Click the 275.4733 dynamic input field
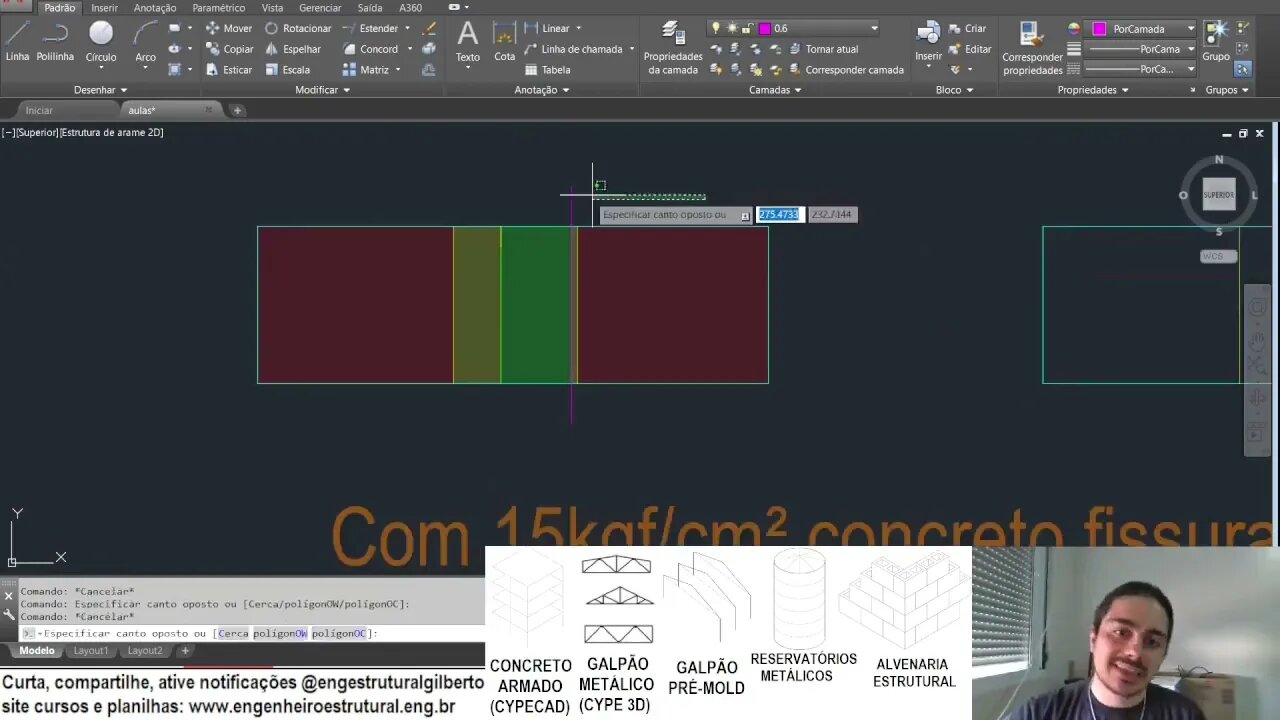This screenshot has width=1280, height=720. coord(779,214)
